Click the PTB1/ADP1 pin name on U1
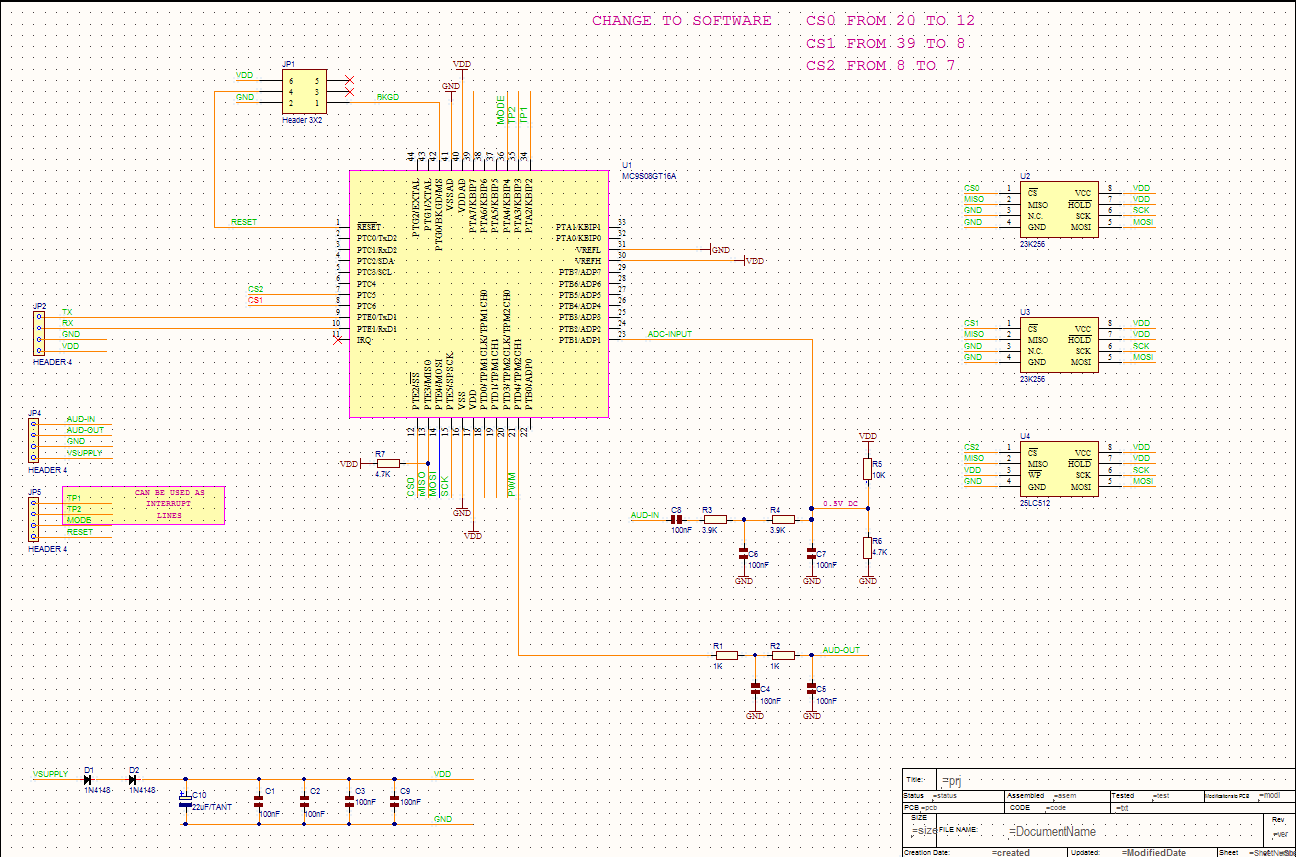The image size is (1296, 857). tap(579, 340)
